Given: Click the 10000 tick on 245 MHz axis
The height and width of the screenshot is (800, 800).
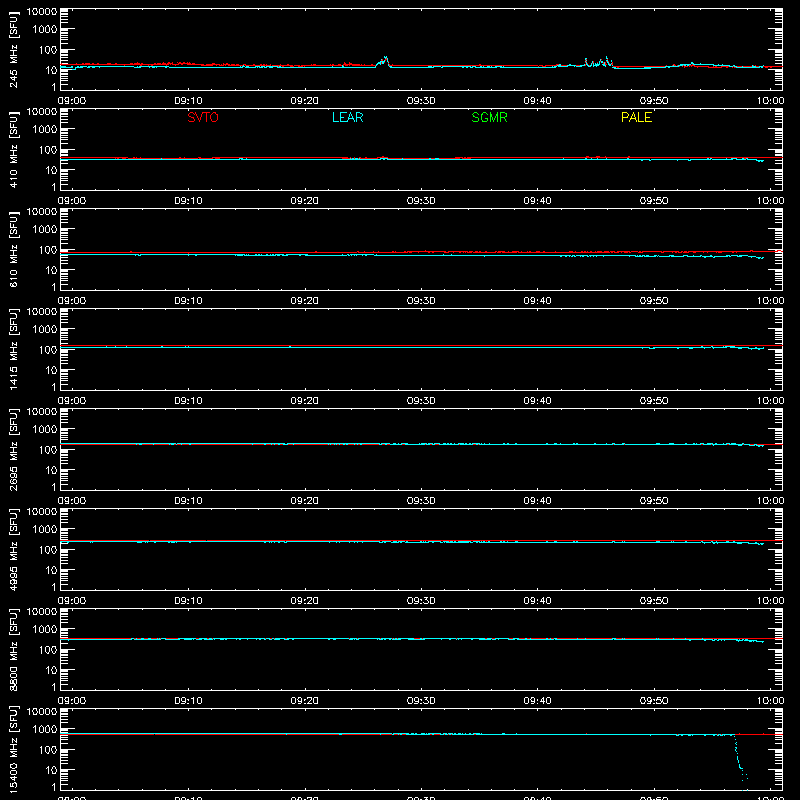Looking at the screenshot, I should click(x=42, y=12).
